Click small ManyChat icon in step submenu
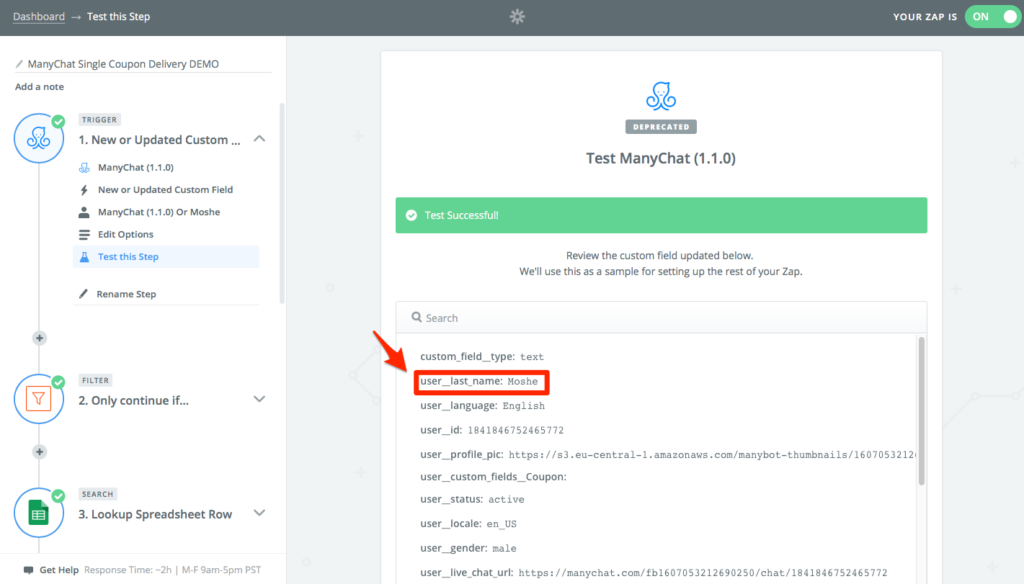The width and height of the screenshot is (1024, 584). 84,167
